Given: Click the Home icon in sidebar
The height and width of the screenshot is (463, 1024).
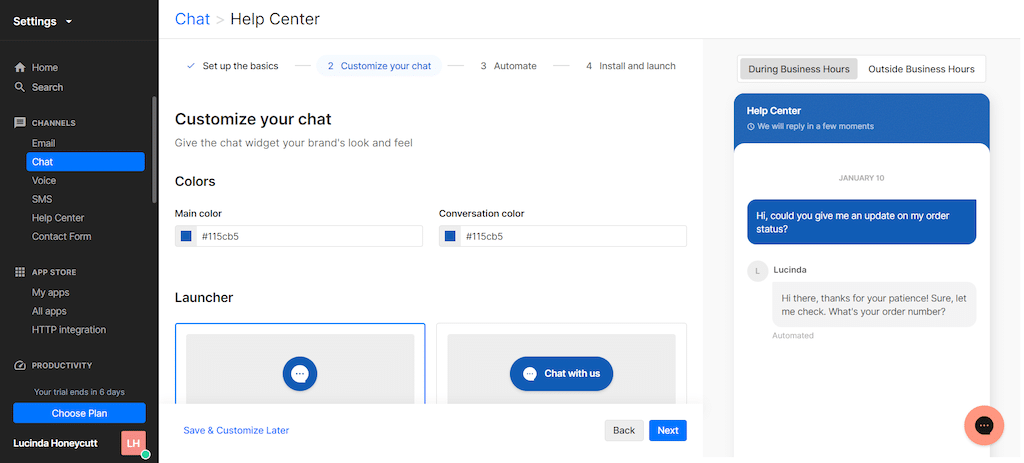Looking at the screenshot, I should [20, 67].
